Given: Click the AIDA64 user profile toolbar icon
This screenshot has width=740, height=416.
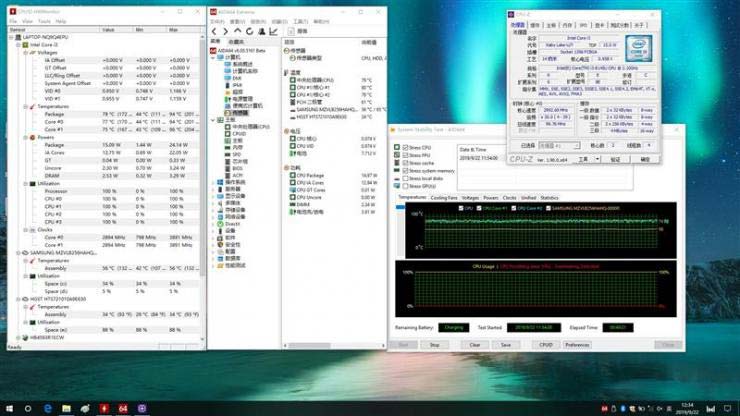Looking at the screenshot, I should coord(261,32).
